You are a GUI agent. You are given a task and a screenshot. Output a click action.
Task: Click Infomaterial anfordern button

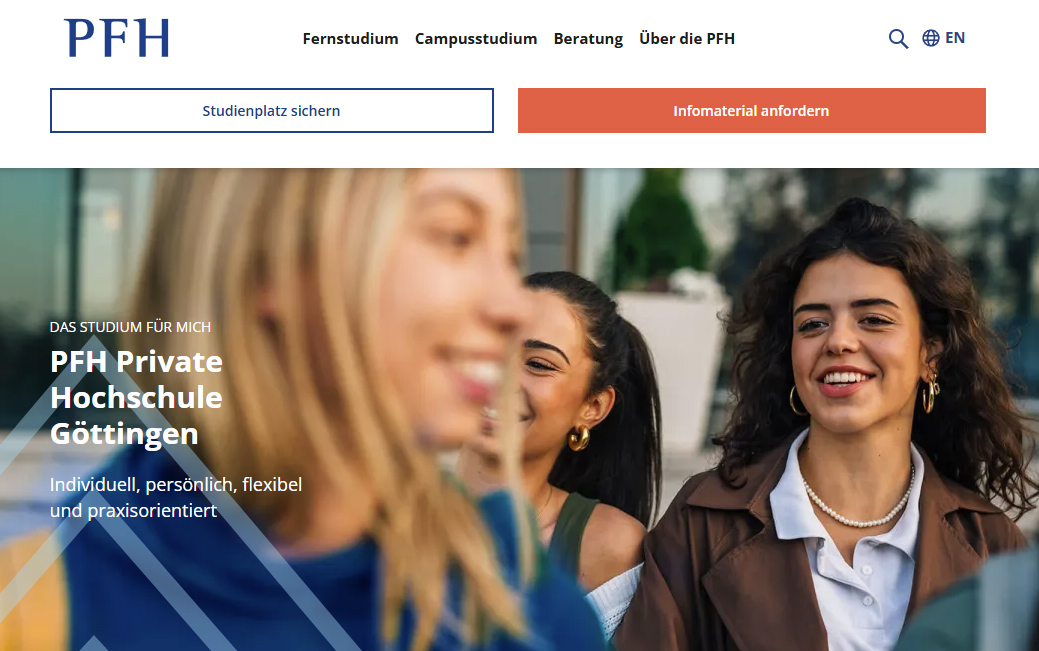pyautogui.click(x=751, y=111)
